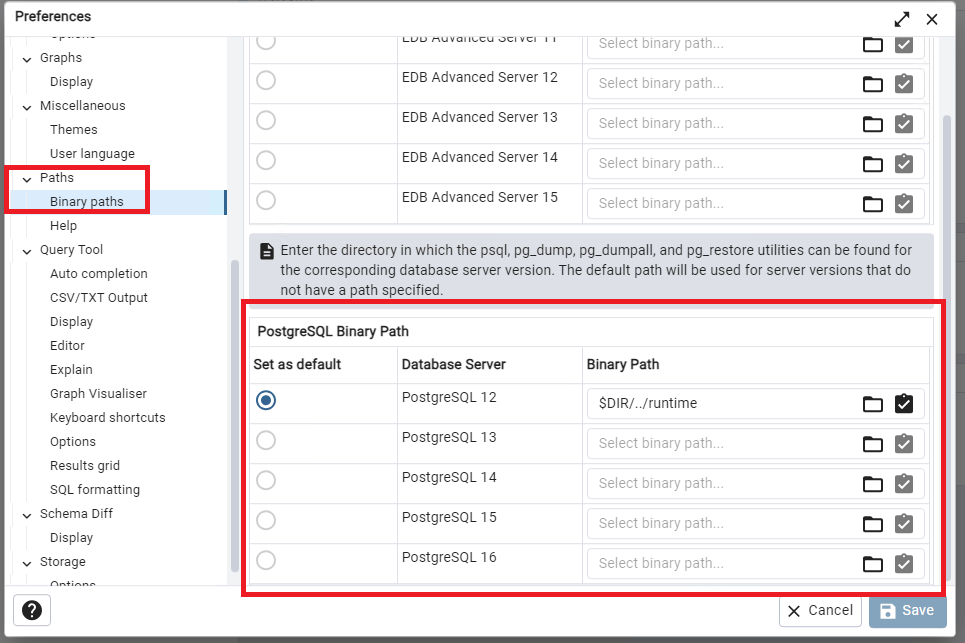
Task: Open folder browser for PostgreSQL 15 path
Action: point(873,524)
